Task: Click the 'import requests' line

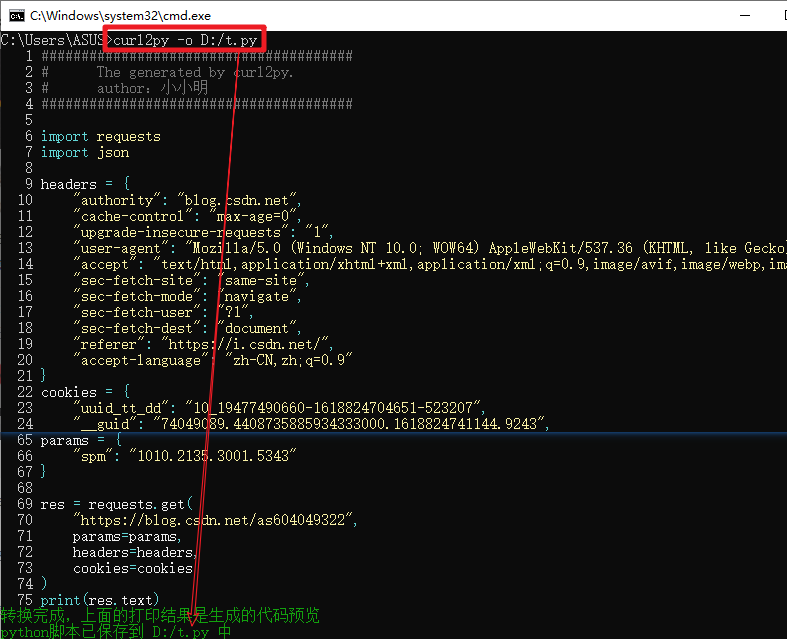Action: point(100,137)
